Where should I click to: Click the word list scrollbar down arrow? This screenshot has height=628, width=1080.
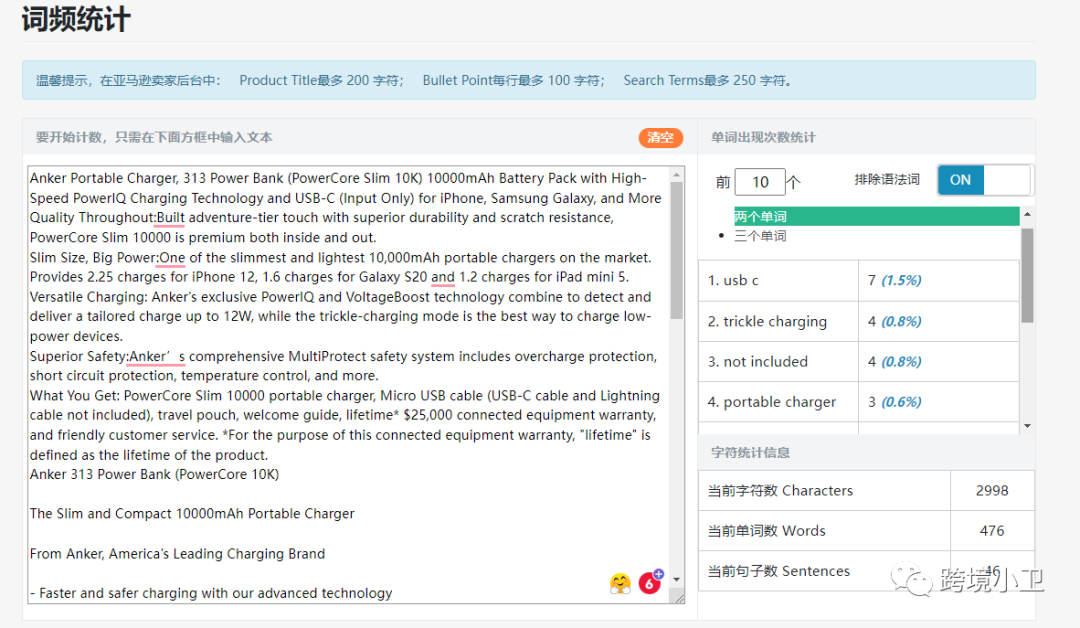1027,426
